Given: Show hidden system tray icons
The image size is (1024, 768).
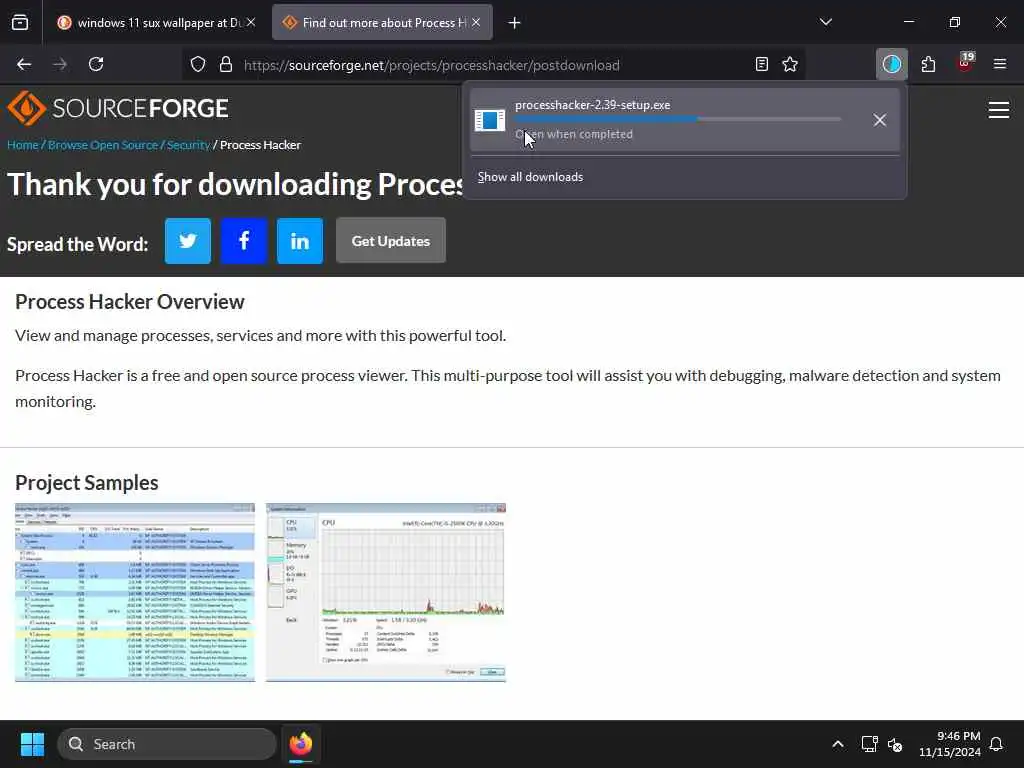Looking at the screenshot, I should click(x=838, y=744).
